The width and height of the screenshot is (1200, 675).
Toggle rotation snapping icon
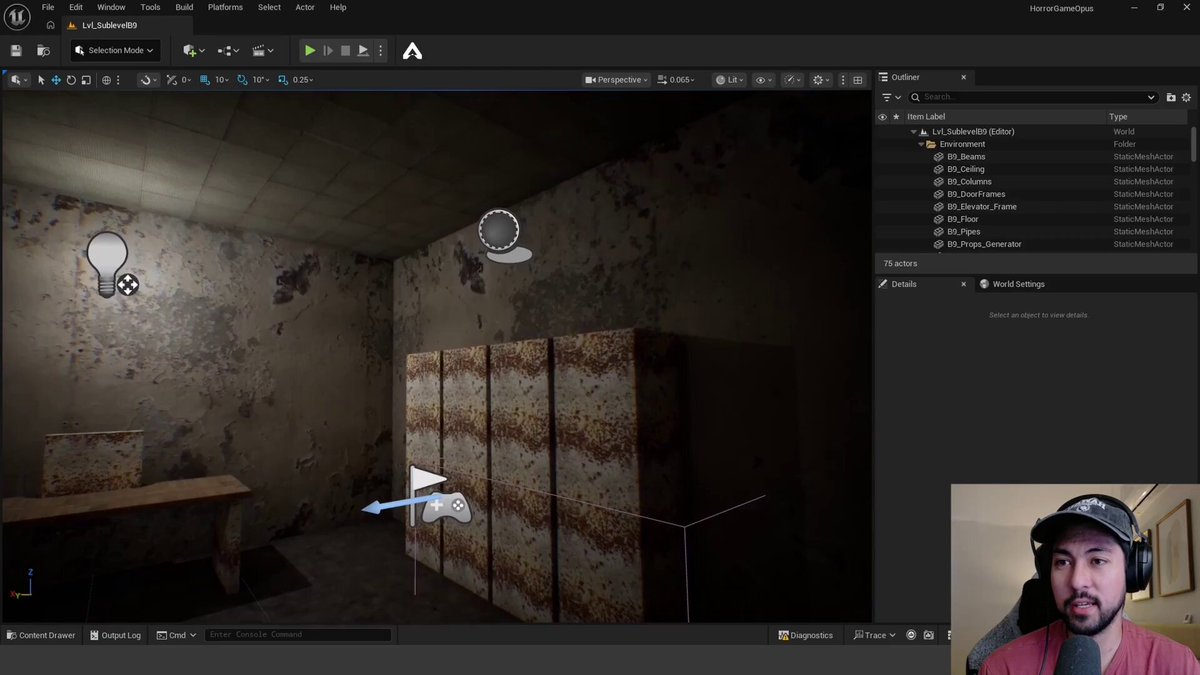point(243,80)
